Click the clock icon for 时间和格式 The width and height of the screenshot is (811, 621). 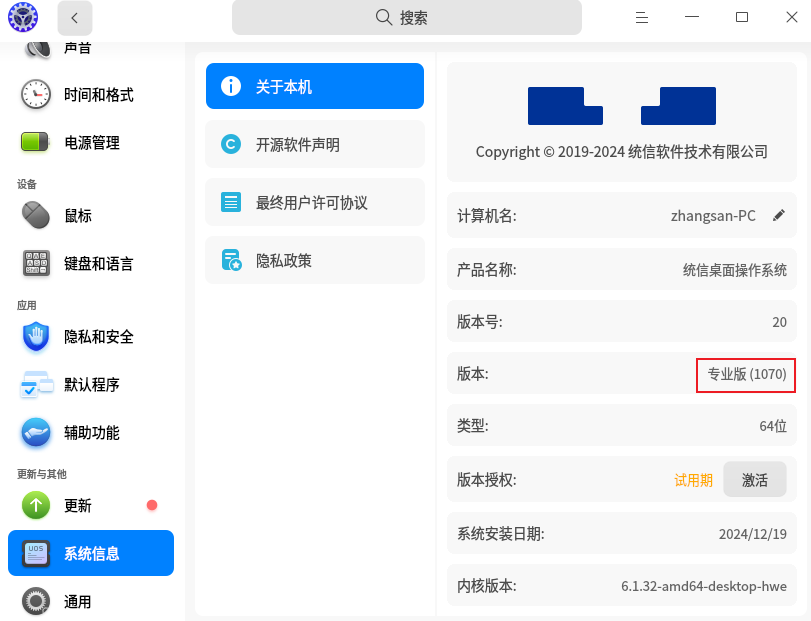[x=36, y=94]
